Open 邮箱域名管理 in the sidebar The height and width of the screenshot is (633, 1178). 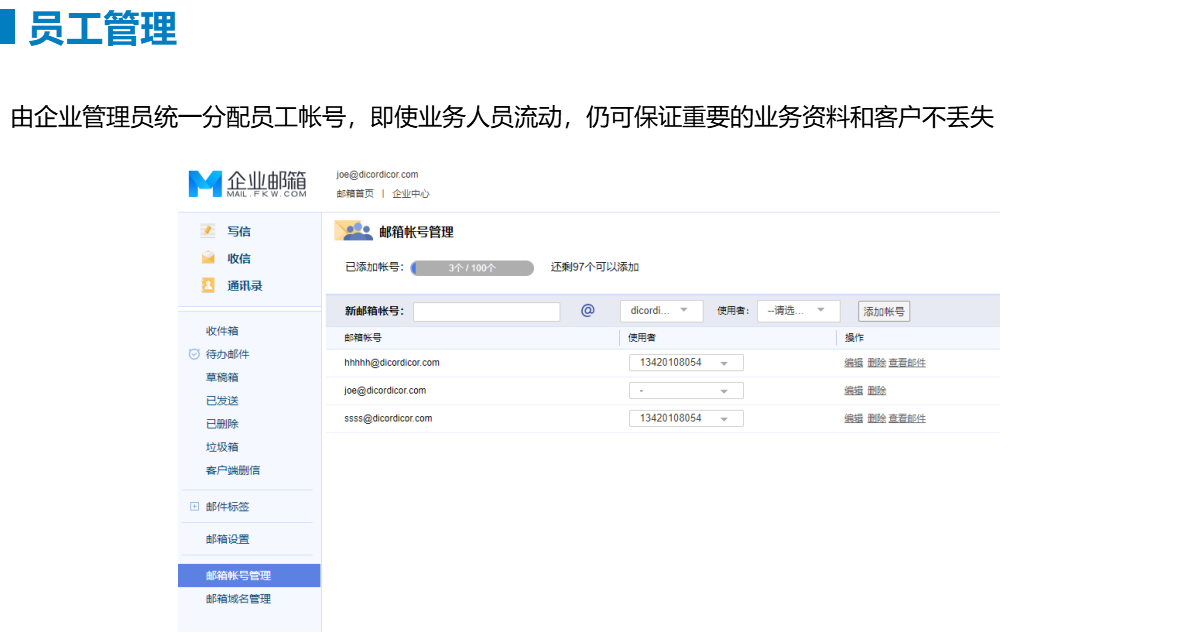click(x=238, y=599)
